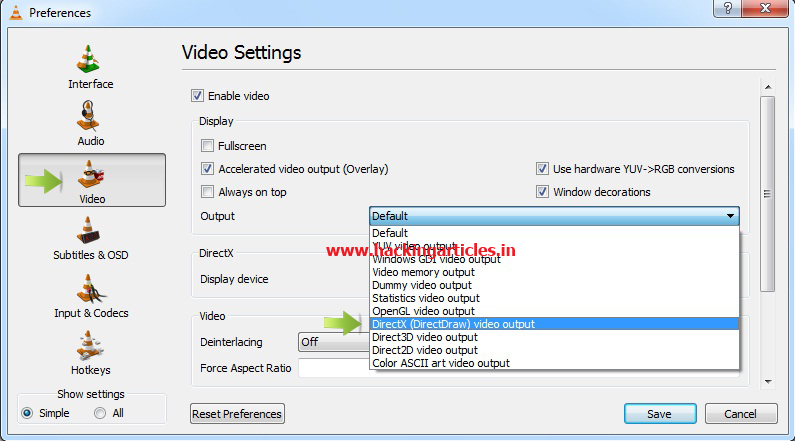795x441 pixels.
Task: Select the Video preferences cone icon
Action: (91, 174)
